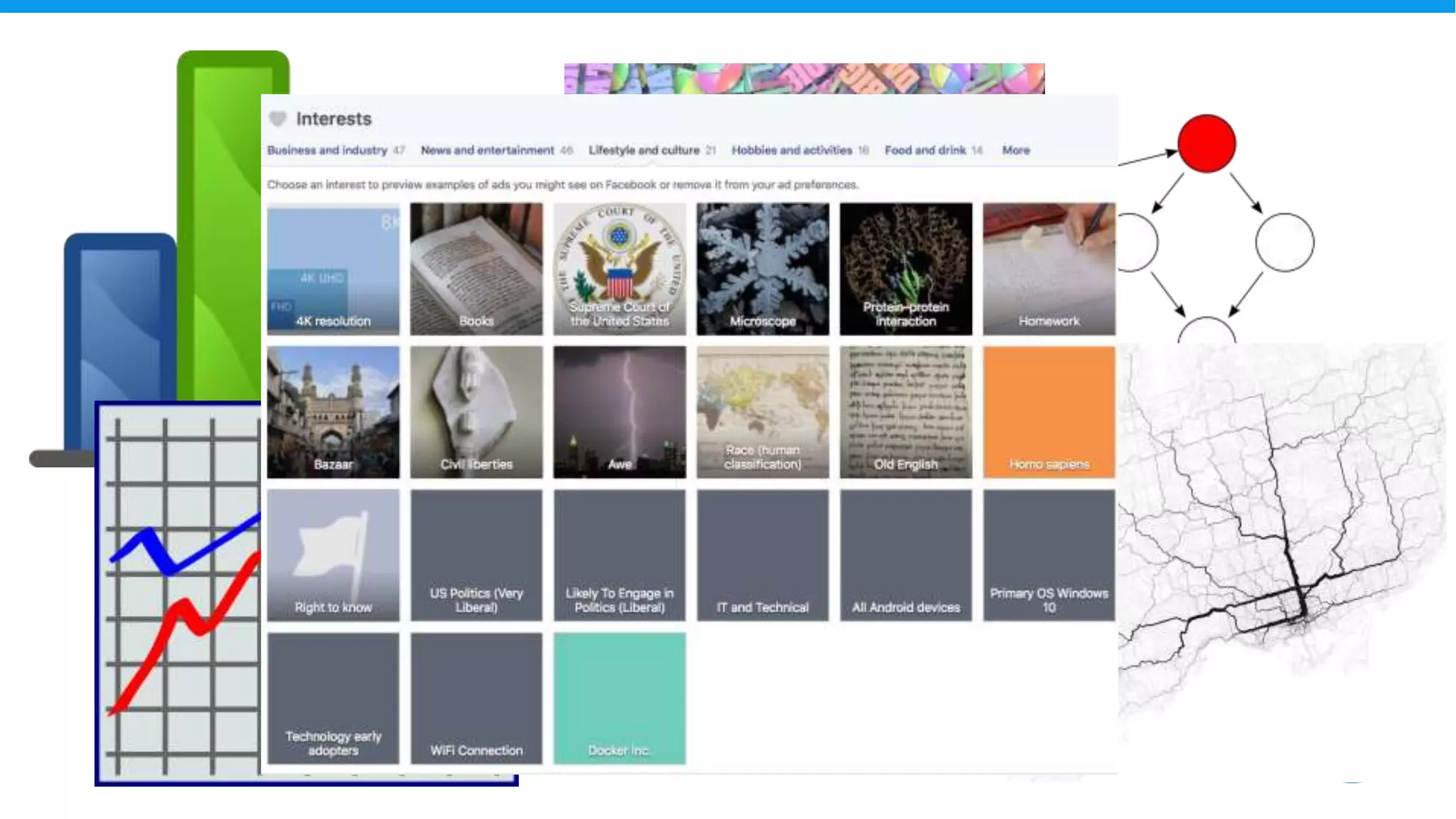Click the orange Homo sapiens tile
Viewport: 1456px width, 819px height.
[1049, 412]
